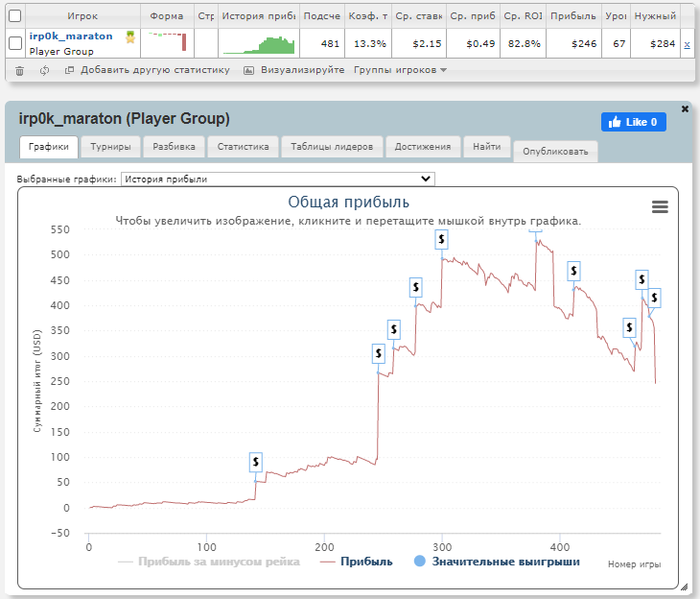The height and width of the screenshot is (599, 700).
Task: Toggle Значительные выигрыши legend series
Action: tap(497, 562)
